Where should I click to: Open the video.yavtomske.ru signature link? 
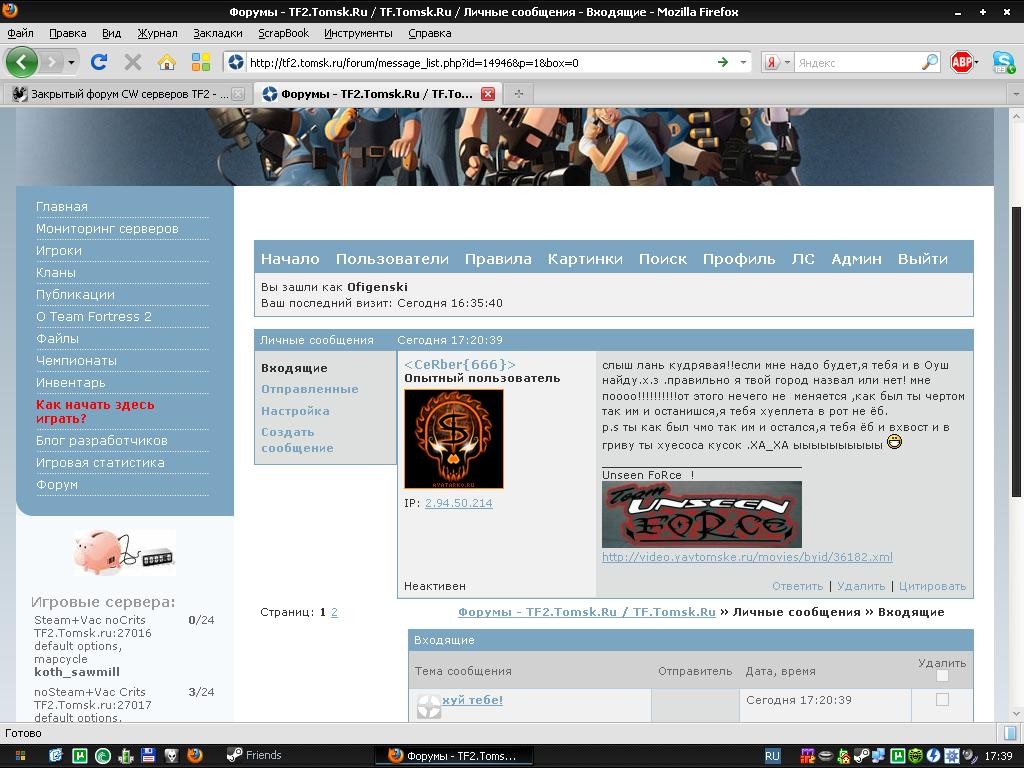pos(747,557)
